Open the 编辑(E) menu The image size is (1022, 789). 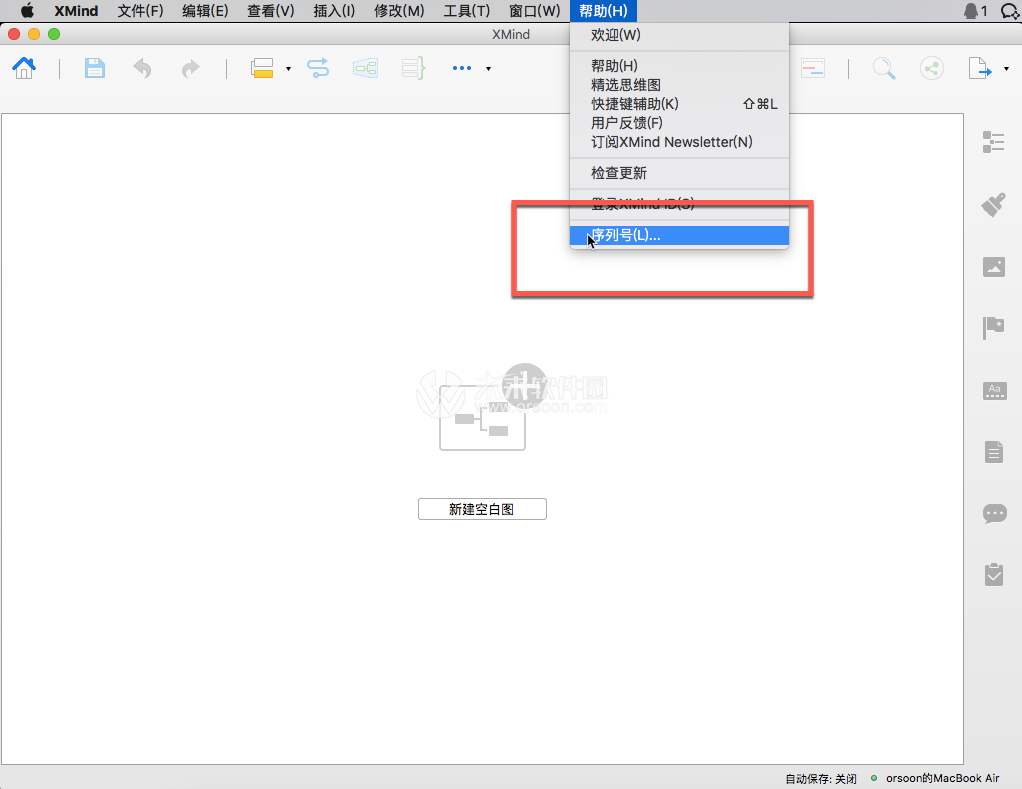pyautogui.click(x=205, y=11)
